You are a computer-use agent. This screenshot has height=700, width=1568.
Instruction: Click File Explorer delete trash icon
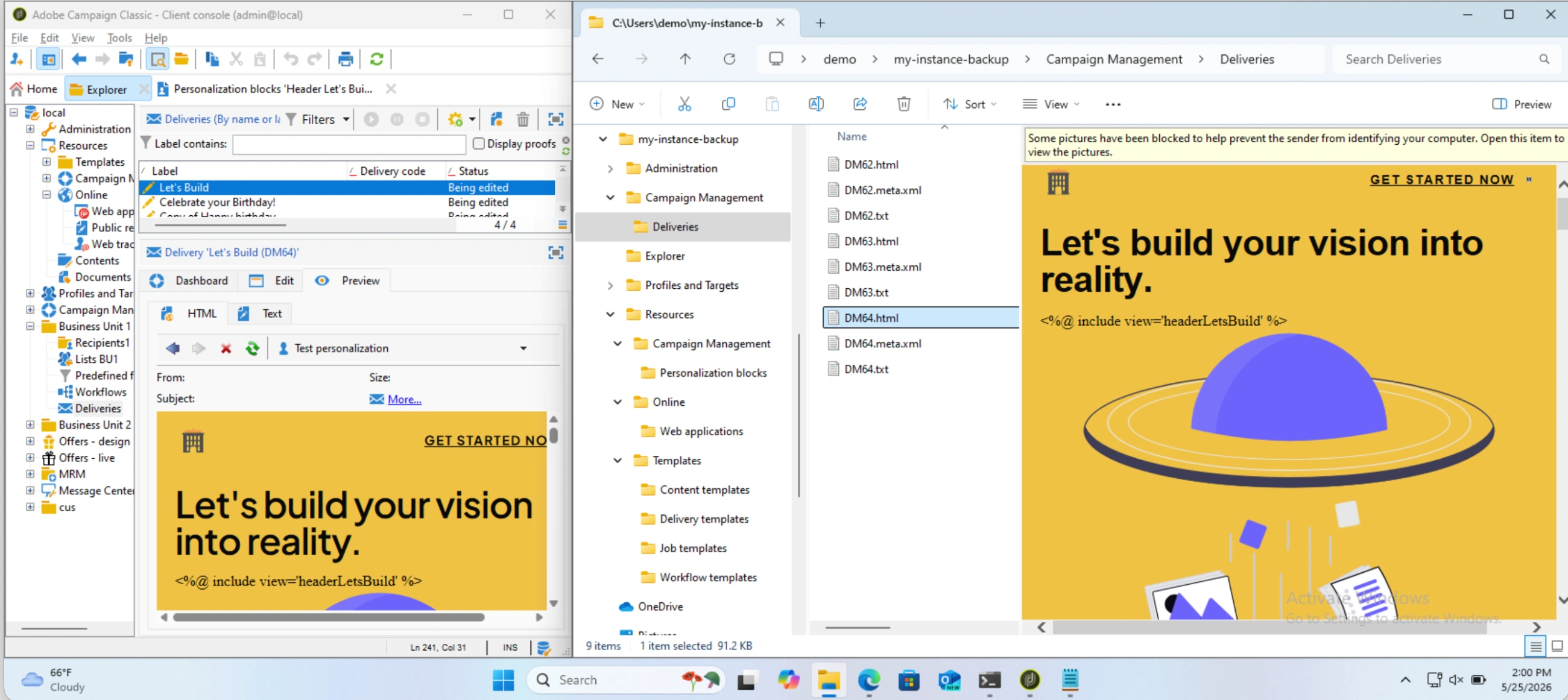[903, 104]
